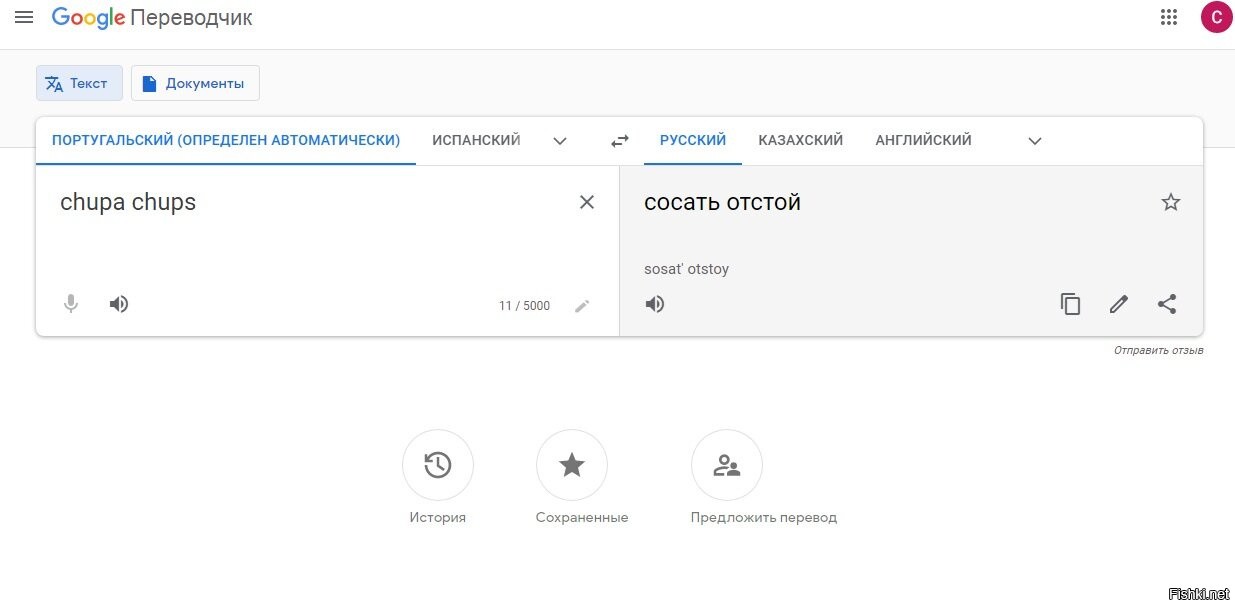Open the История translation history
Screen dimensions: 1235x606
click(x=437, y=466)
